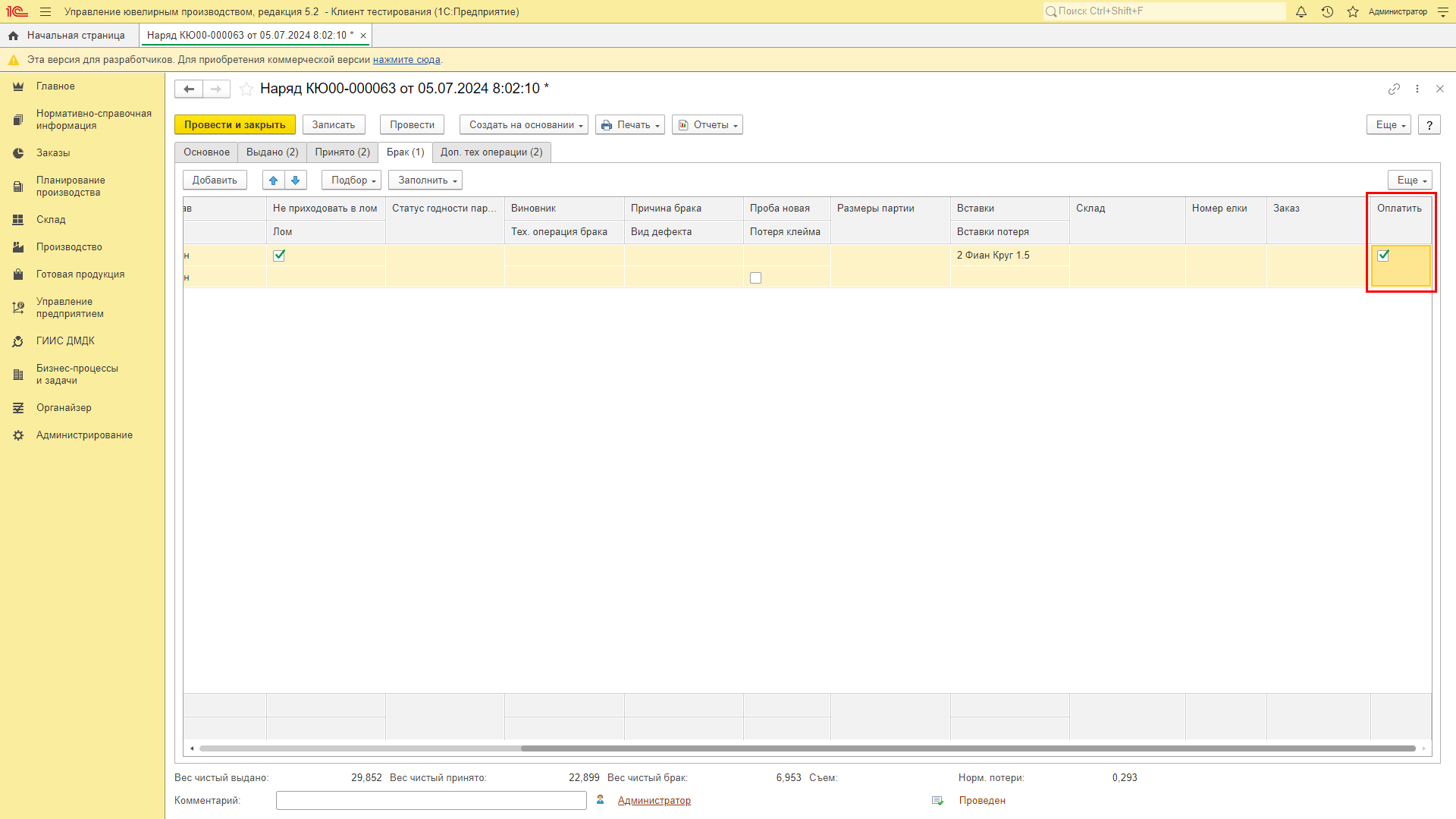
Task: Open Готовая продукция section
Action: point(82,275)
